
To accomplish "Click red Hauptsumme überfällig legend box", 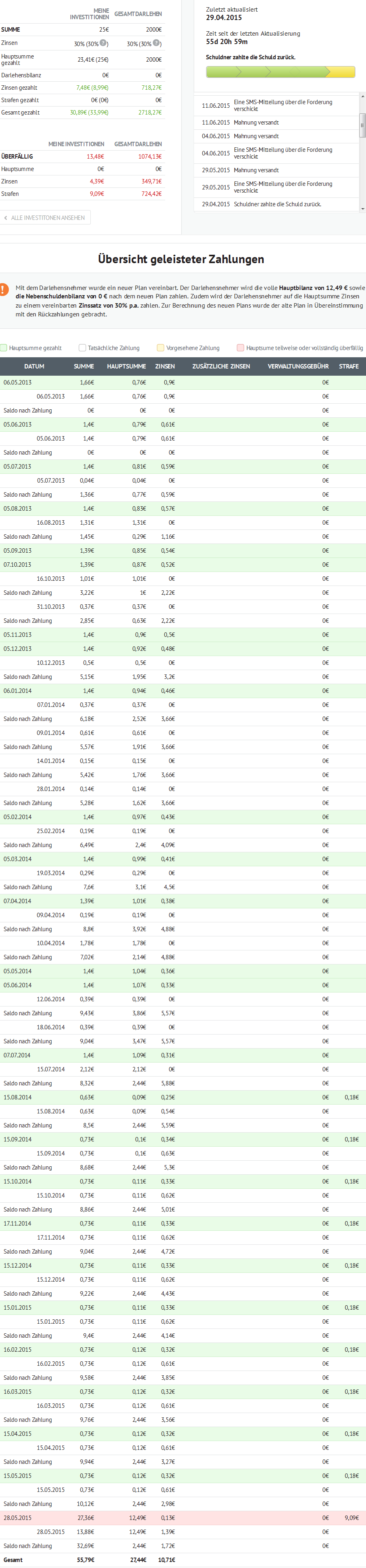I will point(240,348).
